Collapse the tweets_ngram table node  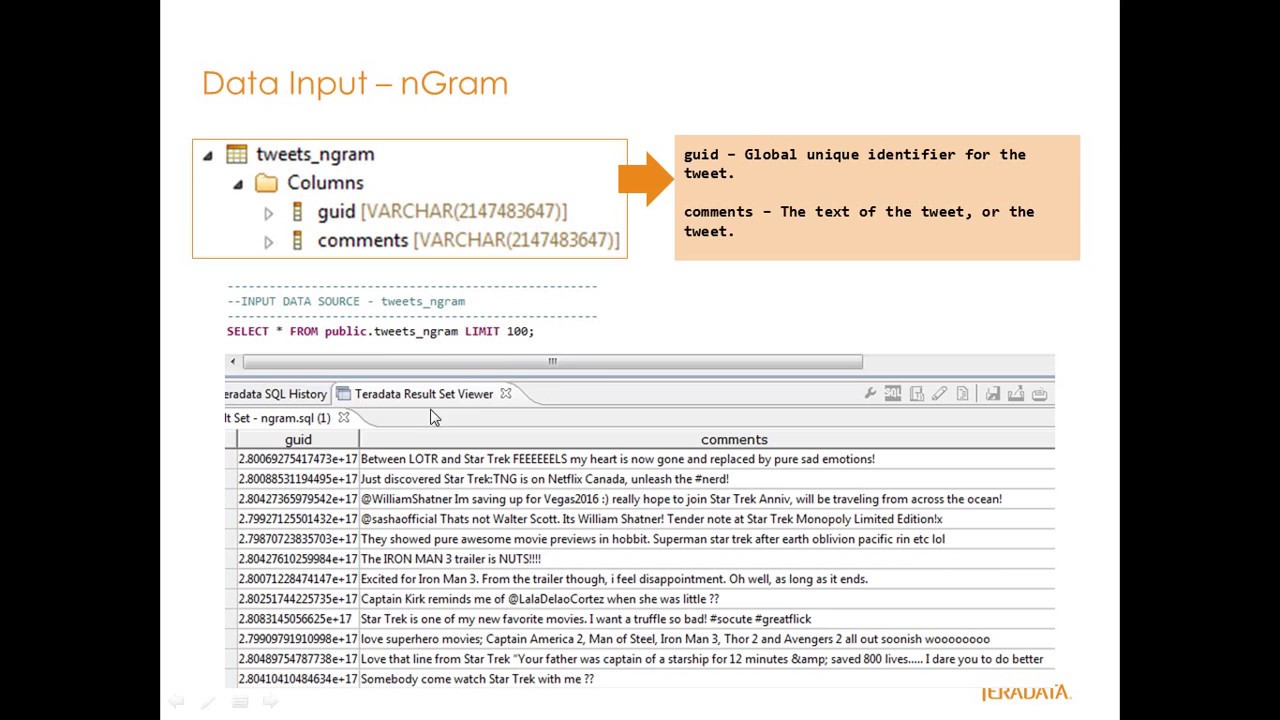tap(207, 155)
